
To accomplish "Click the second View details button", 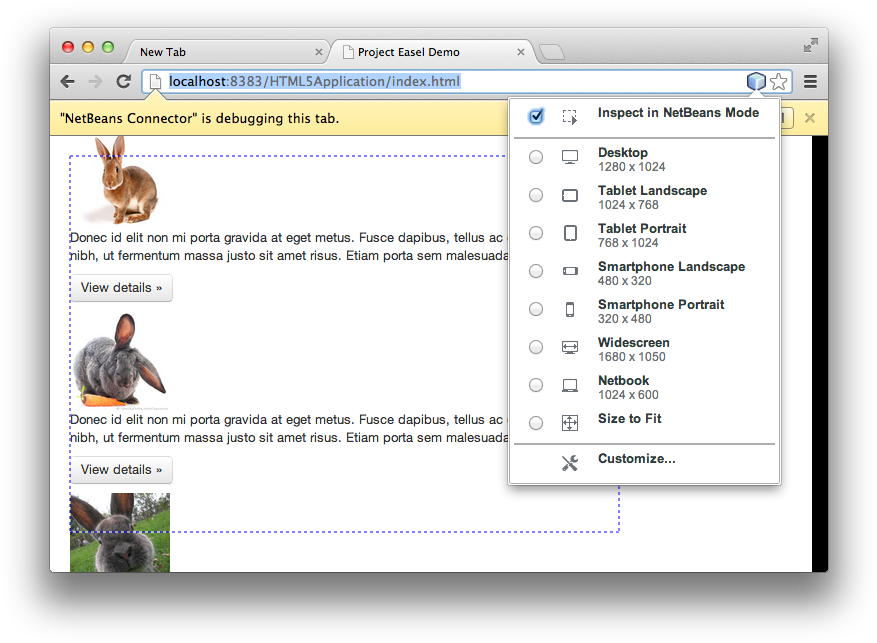I will (121, 469).
